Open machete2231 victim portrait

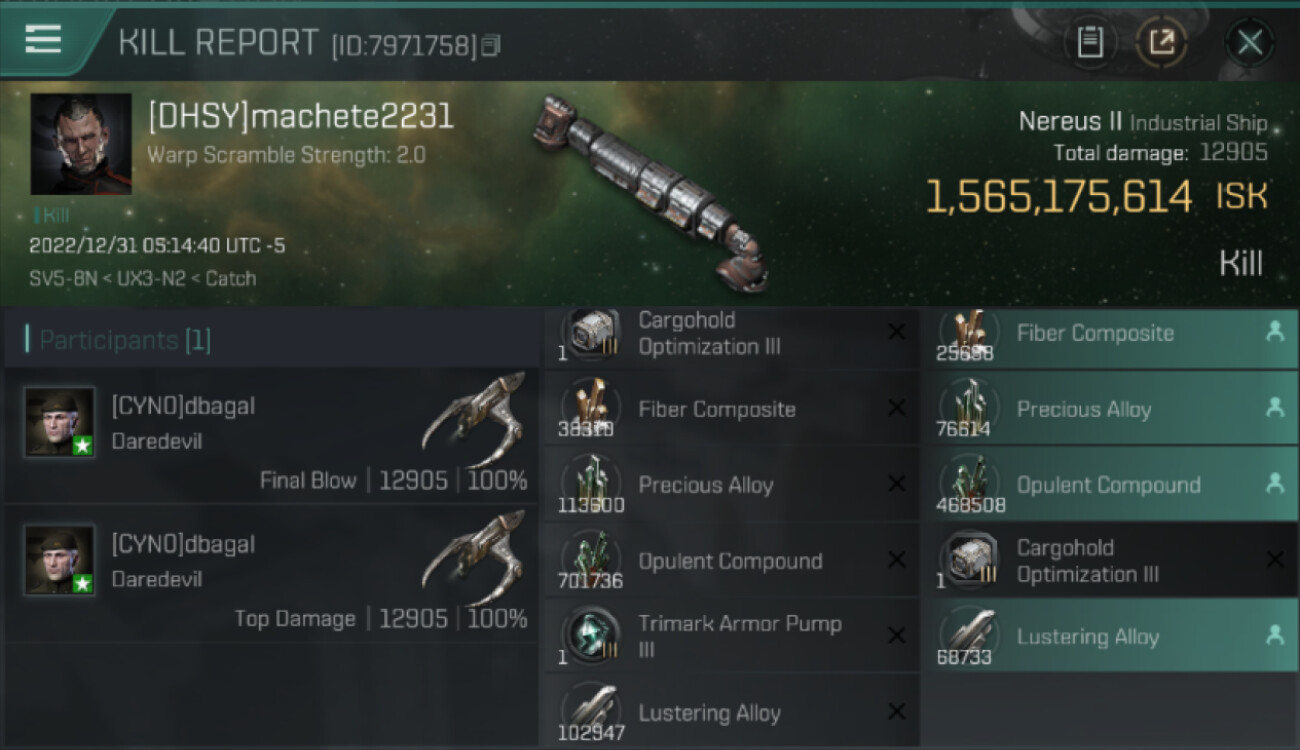[x=81, y=144]
